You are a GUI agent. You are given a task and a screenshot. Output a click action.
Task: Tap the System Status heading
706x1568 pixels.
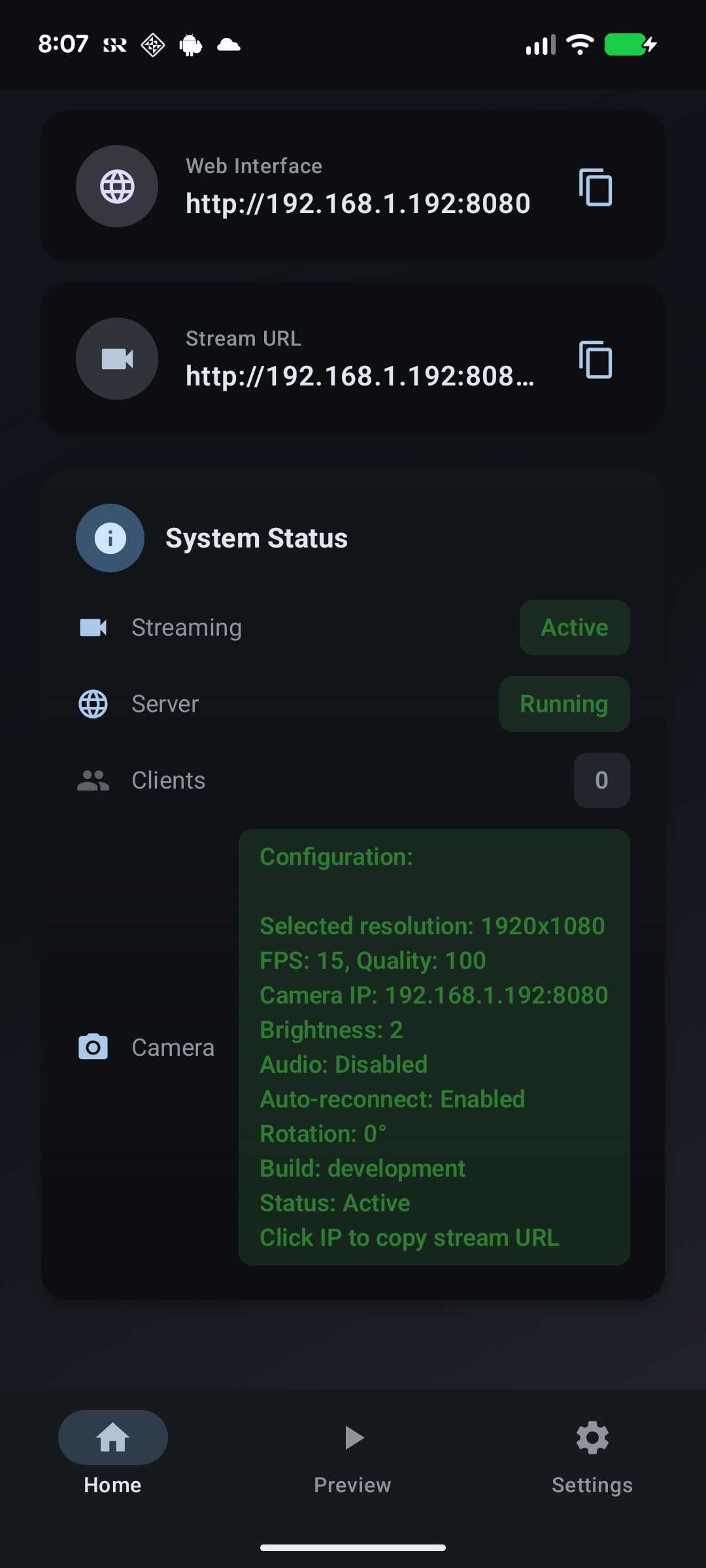point(256,538)
